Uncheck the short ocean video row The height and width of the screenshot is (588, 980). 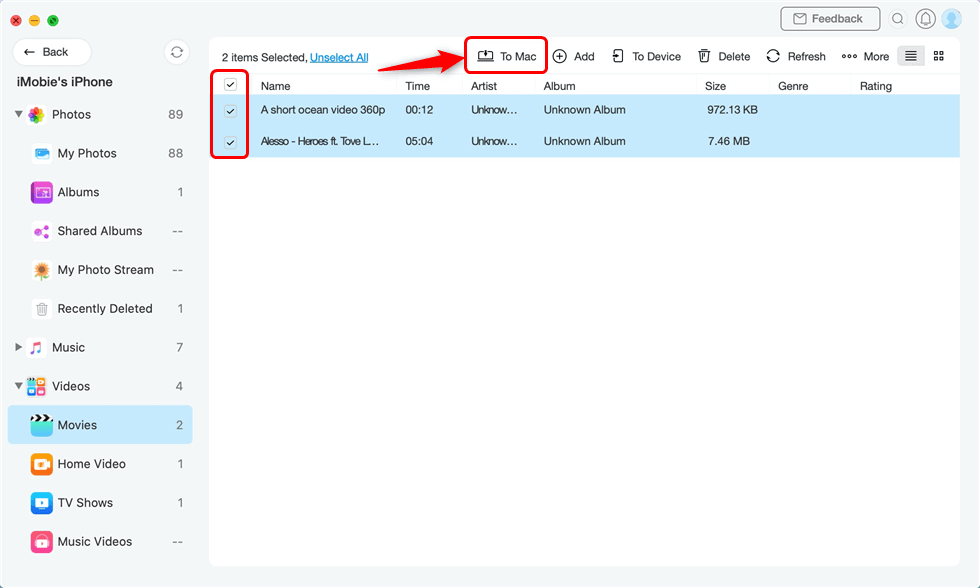coord(231,111)
